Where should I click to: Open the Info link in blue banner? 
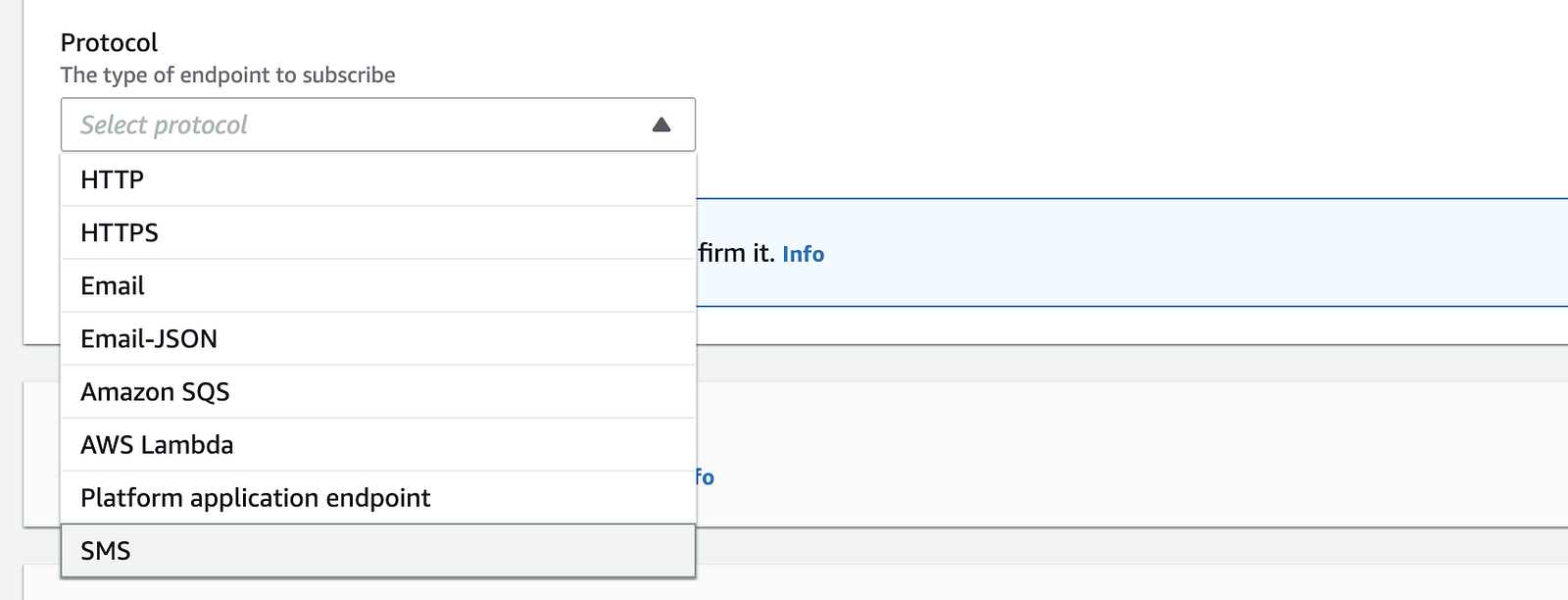pos(803,254)
